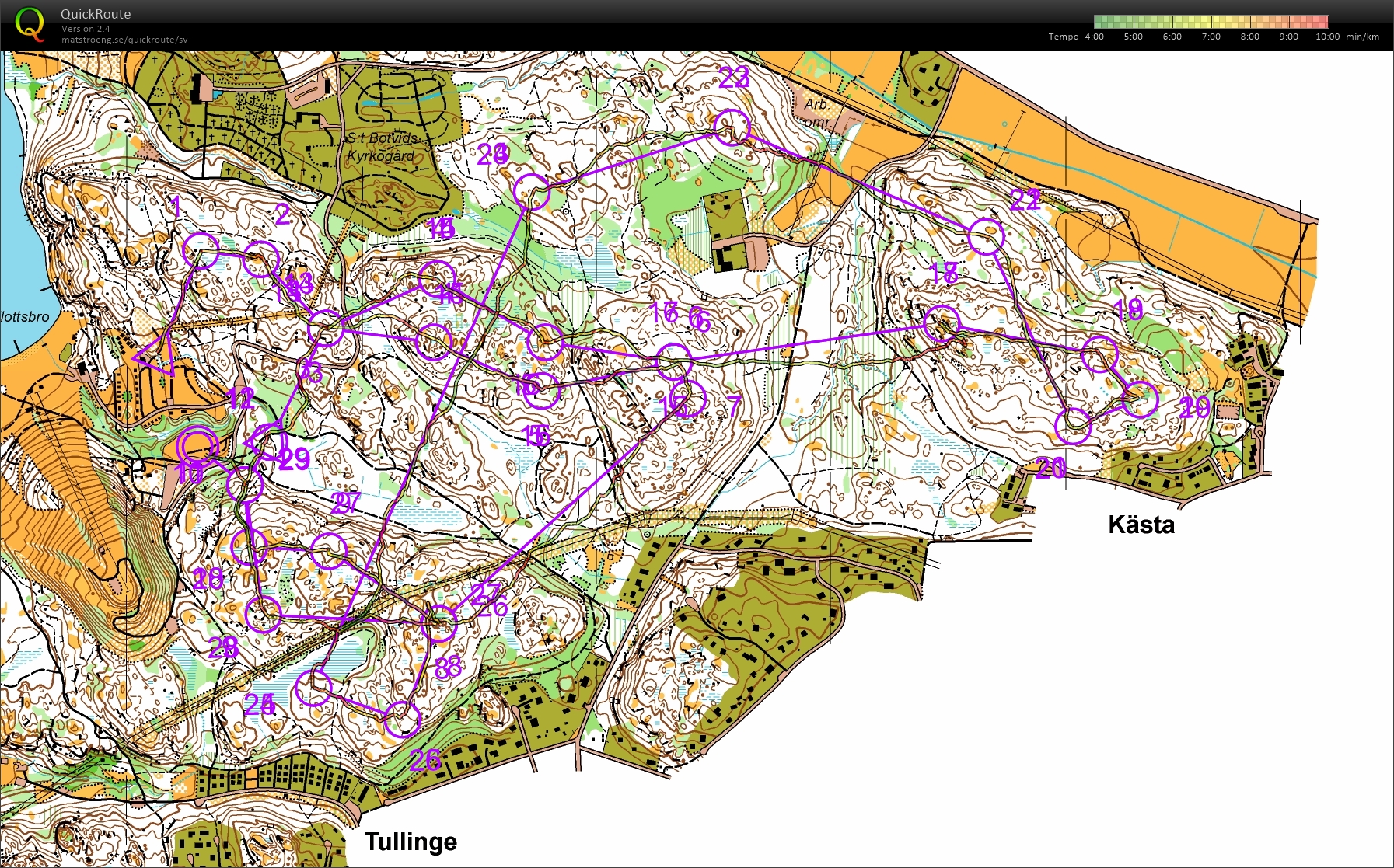The width and height of the screenshot is (1394, 868).
Task: Click the Tempo 4:00 legend label
Action: 1076,37
